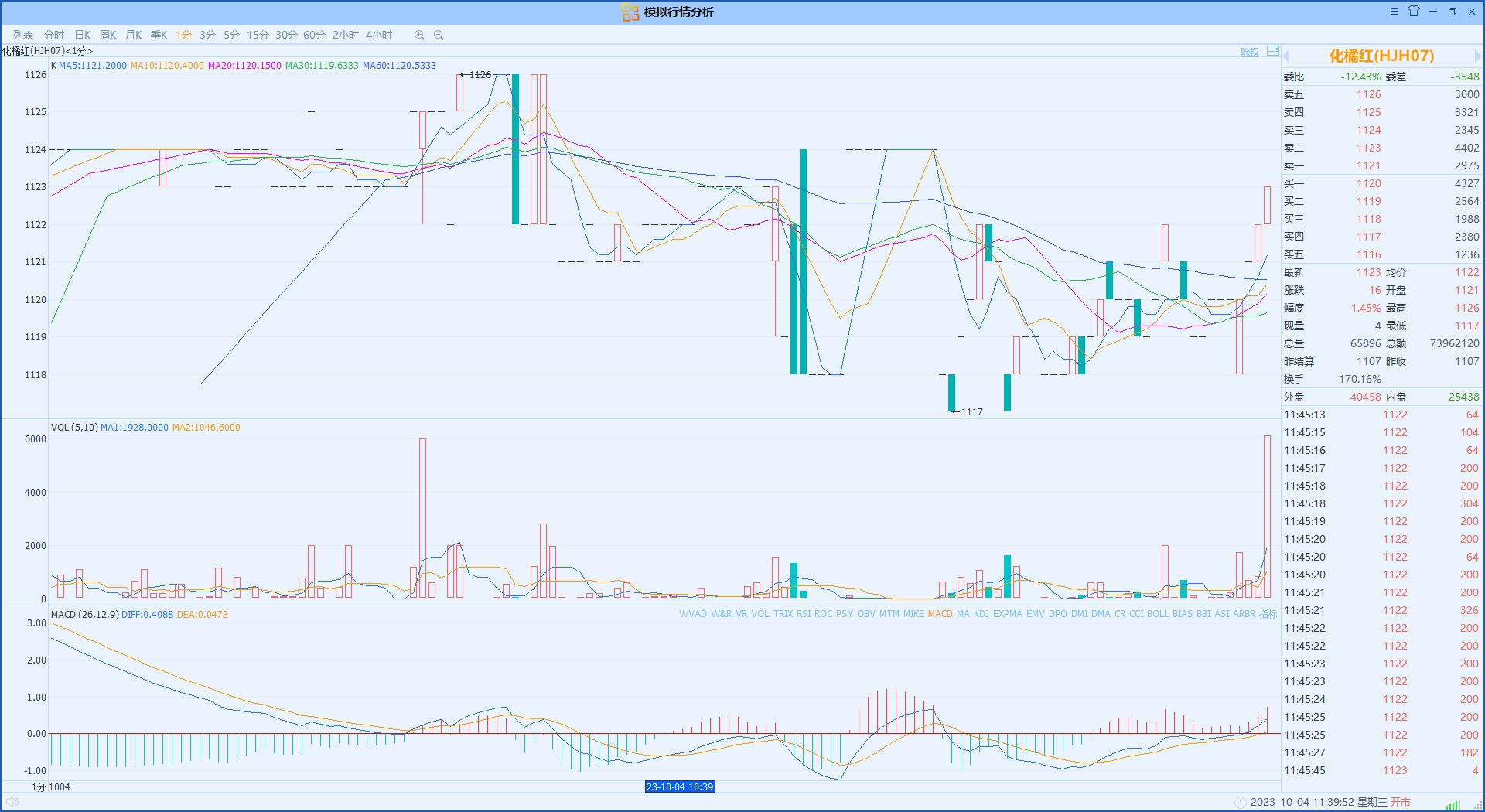
Task: Click the MA60:1120.5333 legend label
Action: coord(399,66)
